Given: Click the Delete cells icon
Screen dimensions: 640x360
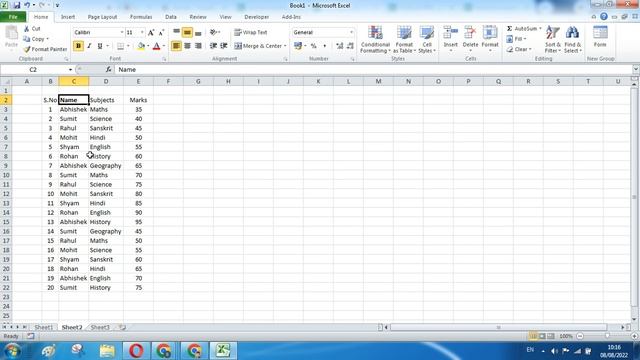Looking at the screenshot, I should pyautogui.click(x=470, y=33).
